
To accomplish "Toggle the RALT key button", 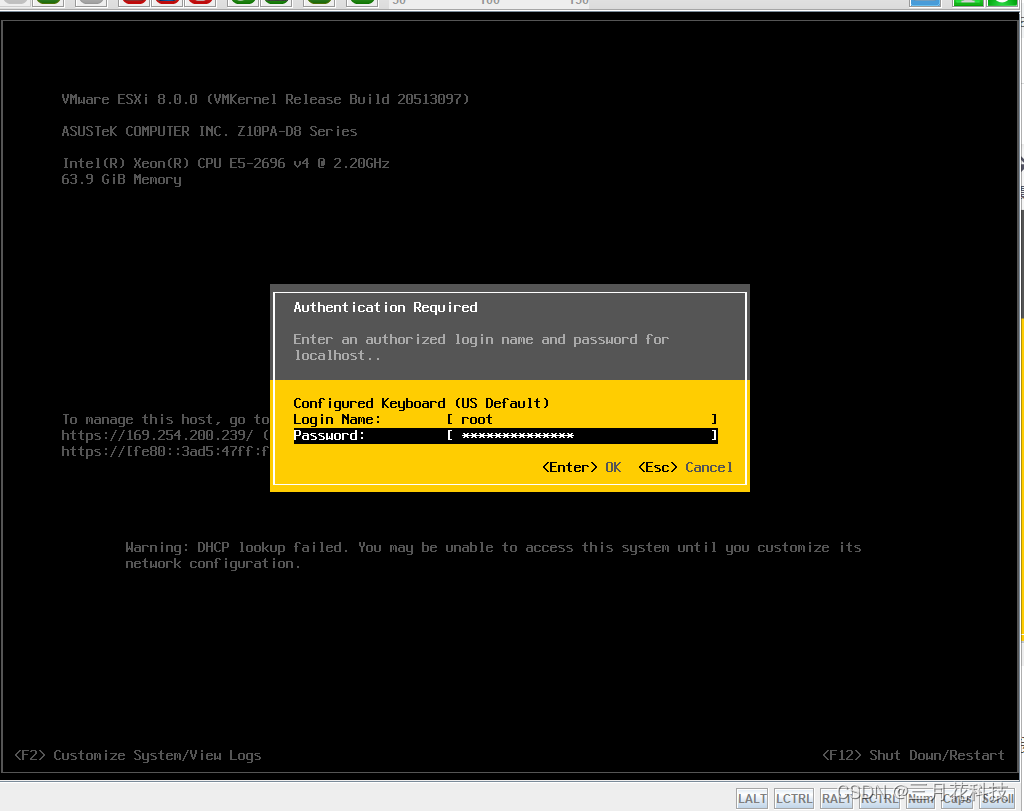I will coord(835,799).
